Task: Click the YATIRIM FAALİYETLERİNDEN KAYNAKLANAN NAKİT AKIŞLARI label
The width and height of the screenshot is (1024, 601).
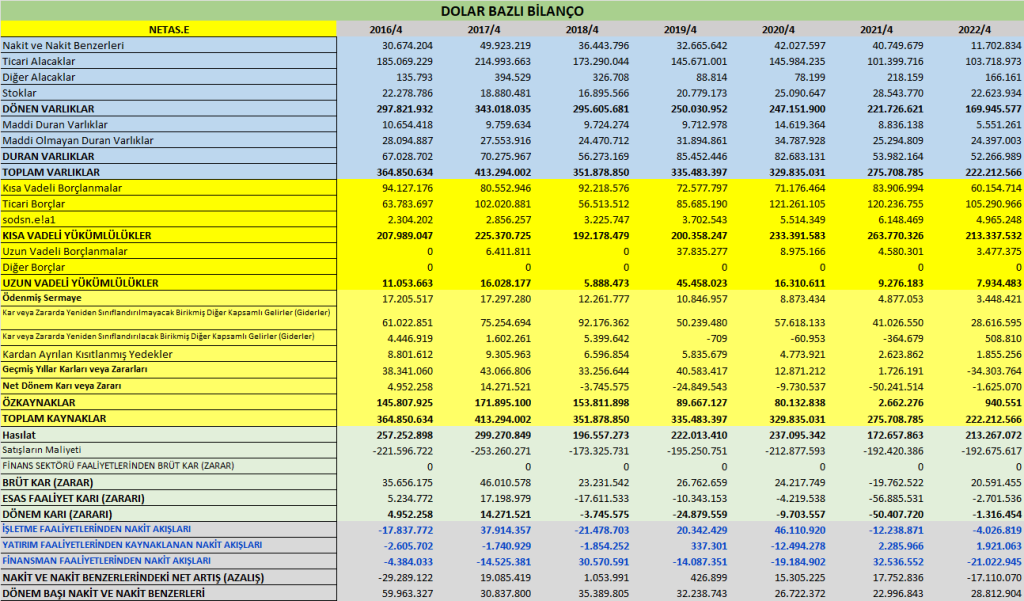Action: pos(132,545)
